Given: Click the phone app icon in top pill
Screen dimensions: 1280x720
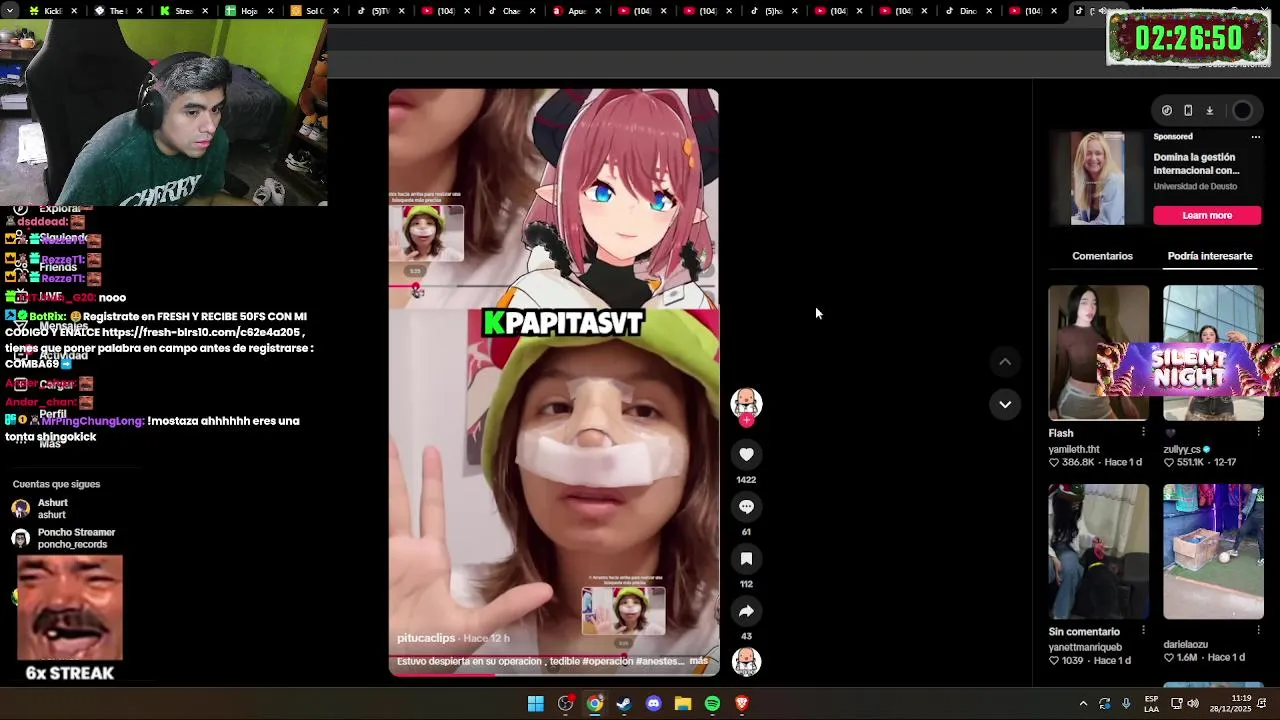Looking at the screenshot, I should [x=1188, y=111].
